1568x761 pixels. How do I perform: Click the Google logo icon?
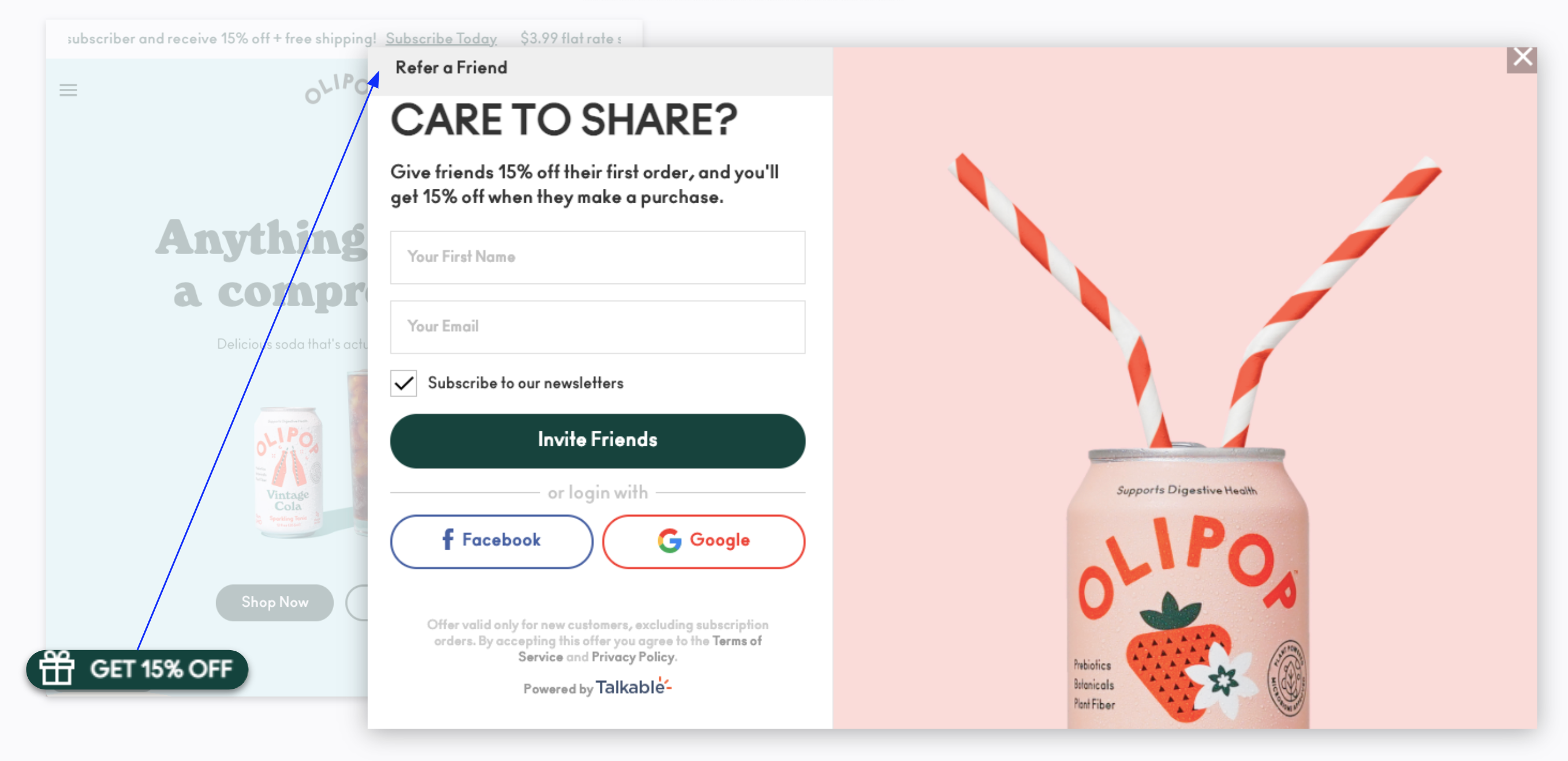pos(669,540)
